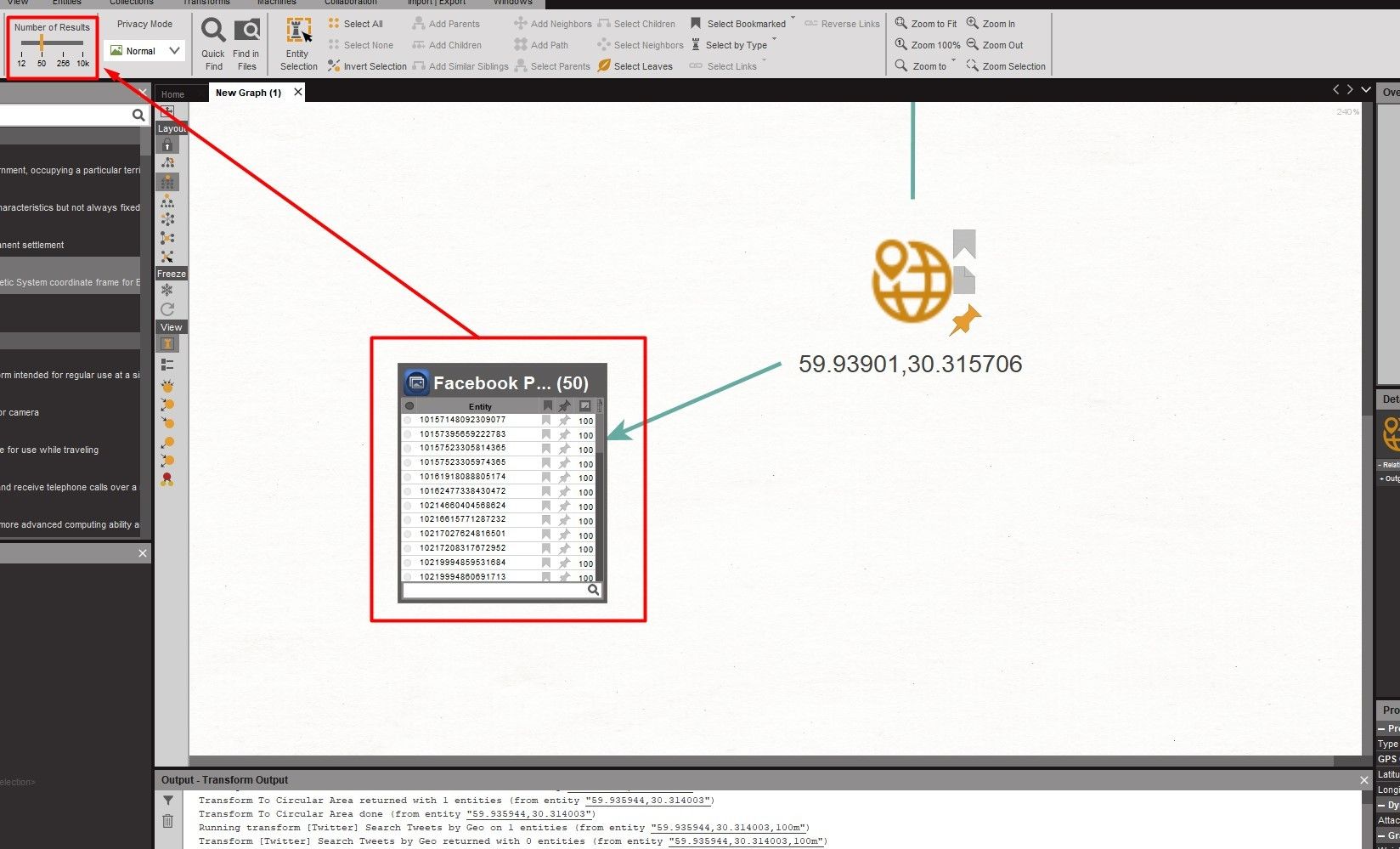
Task: Click Add Neighbors
Action: pos(553,24)
